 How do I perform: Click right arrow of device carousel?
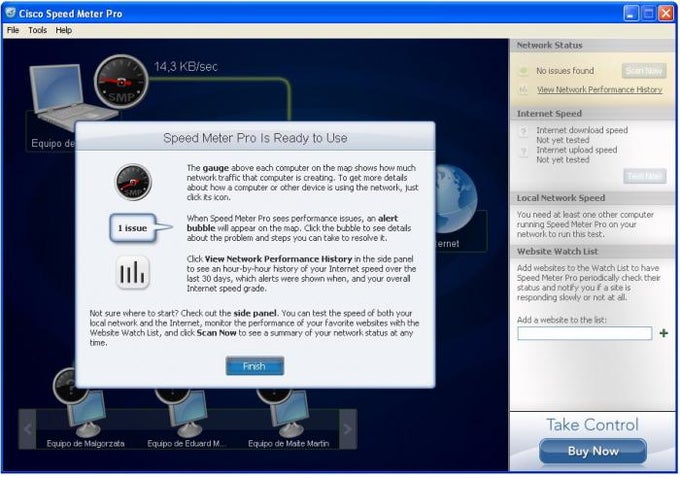348,429
